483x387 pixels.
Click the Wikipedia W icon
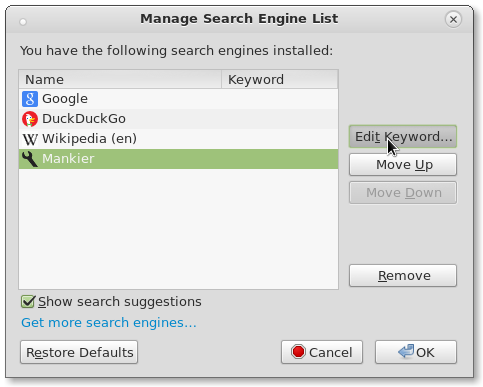pos(30,139)
